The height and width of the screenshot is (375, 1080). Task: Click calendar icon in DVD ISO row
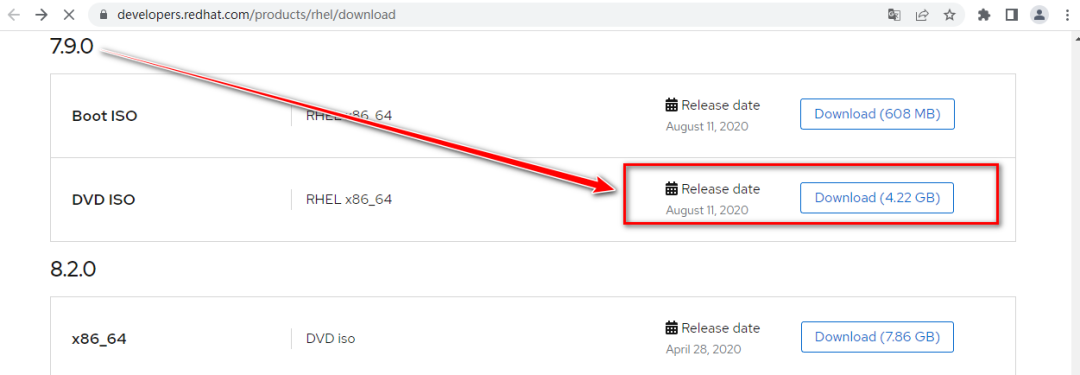coord(672,188)
